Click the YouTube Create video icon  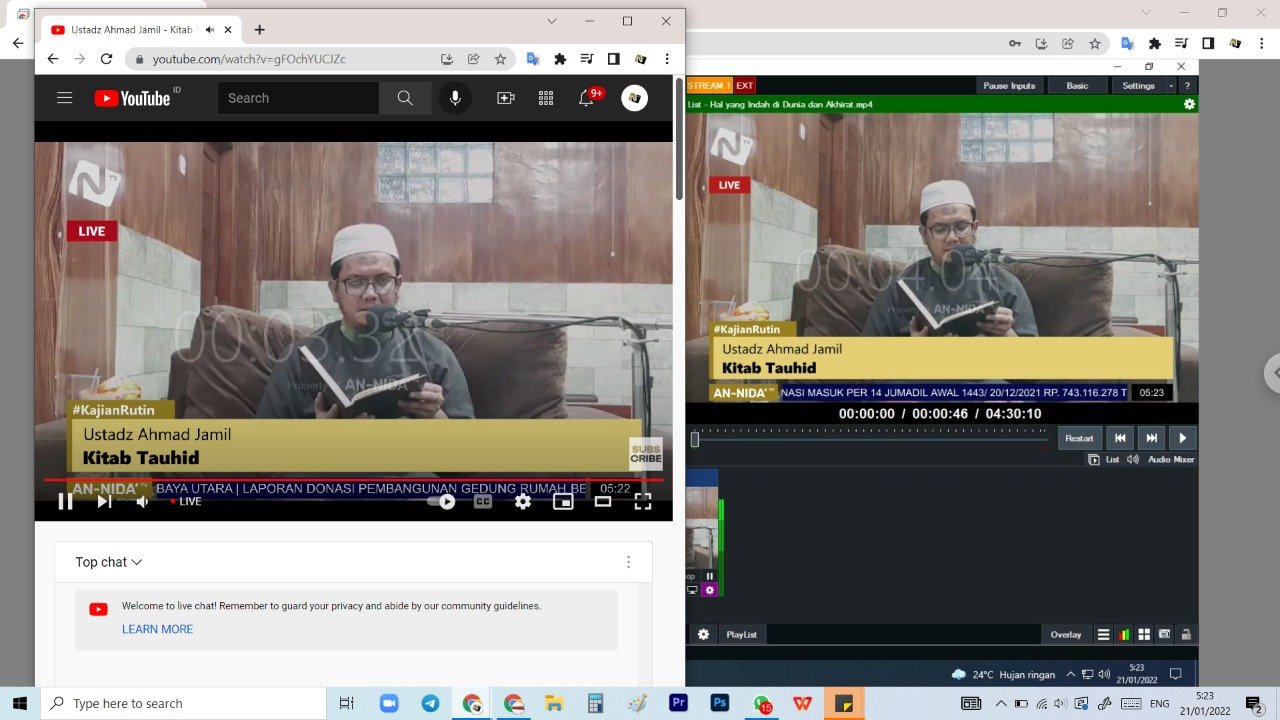pyautogui.click(x=505, y=98)
